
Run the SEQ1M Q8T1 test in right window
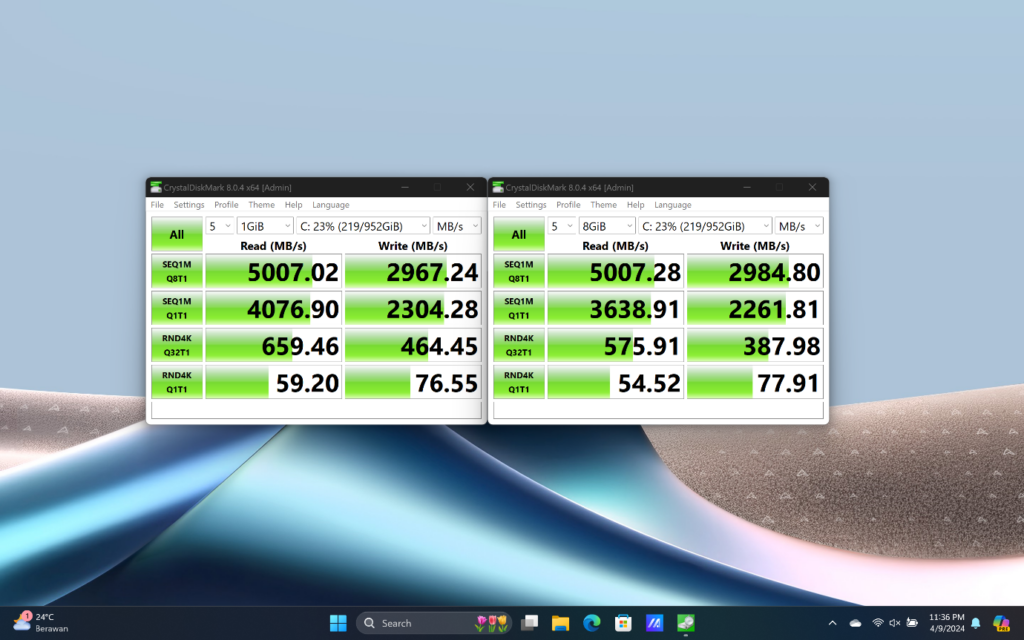(x=519, y=271)
